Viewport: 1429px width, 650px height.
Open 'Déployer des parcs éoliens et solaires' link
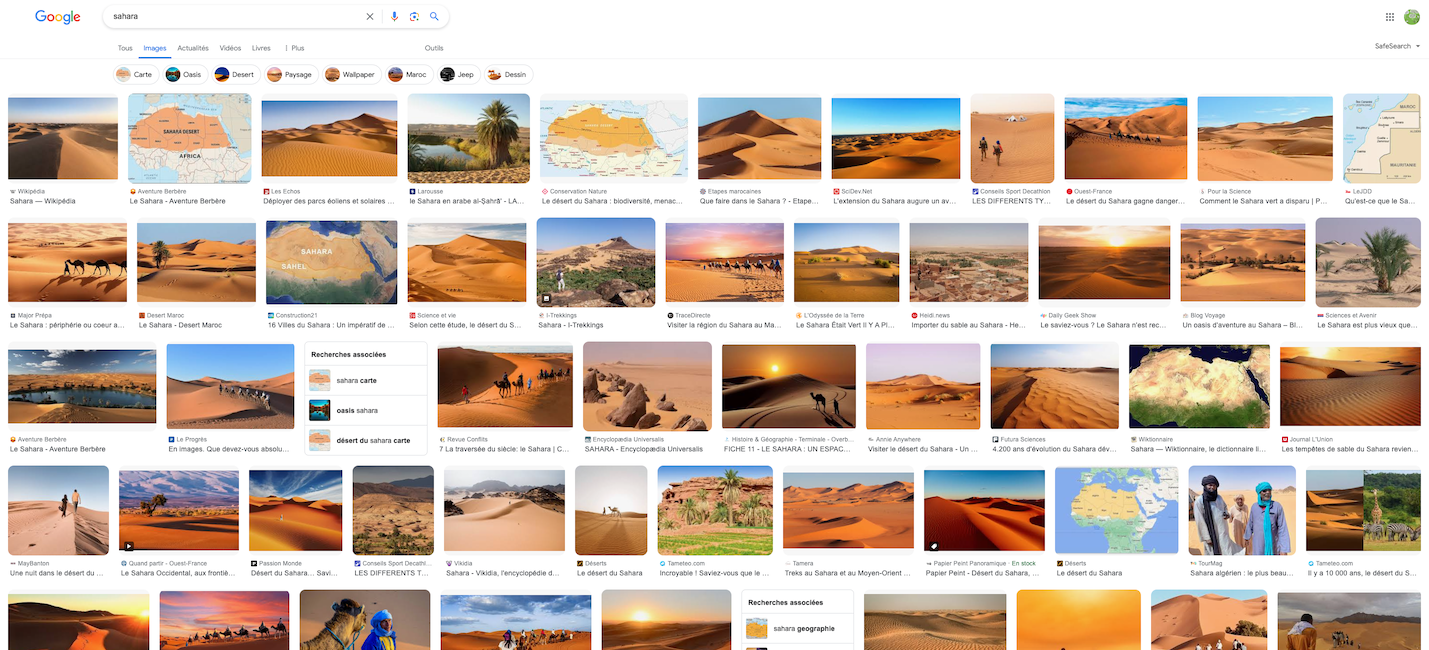click(330, 201)
